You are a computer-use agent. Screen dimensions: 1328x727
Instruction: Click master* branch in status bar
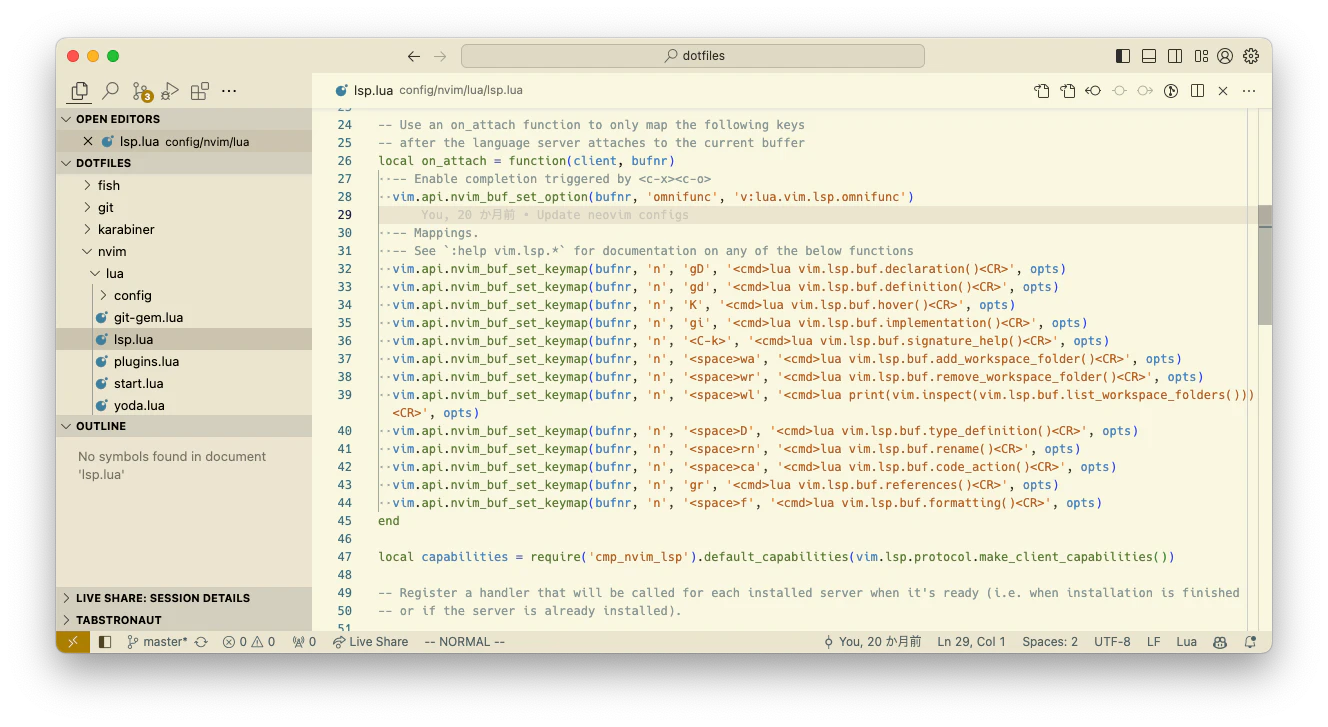click(157, 642)
